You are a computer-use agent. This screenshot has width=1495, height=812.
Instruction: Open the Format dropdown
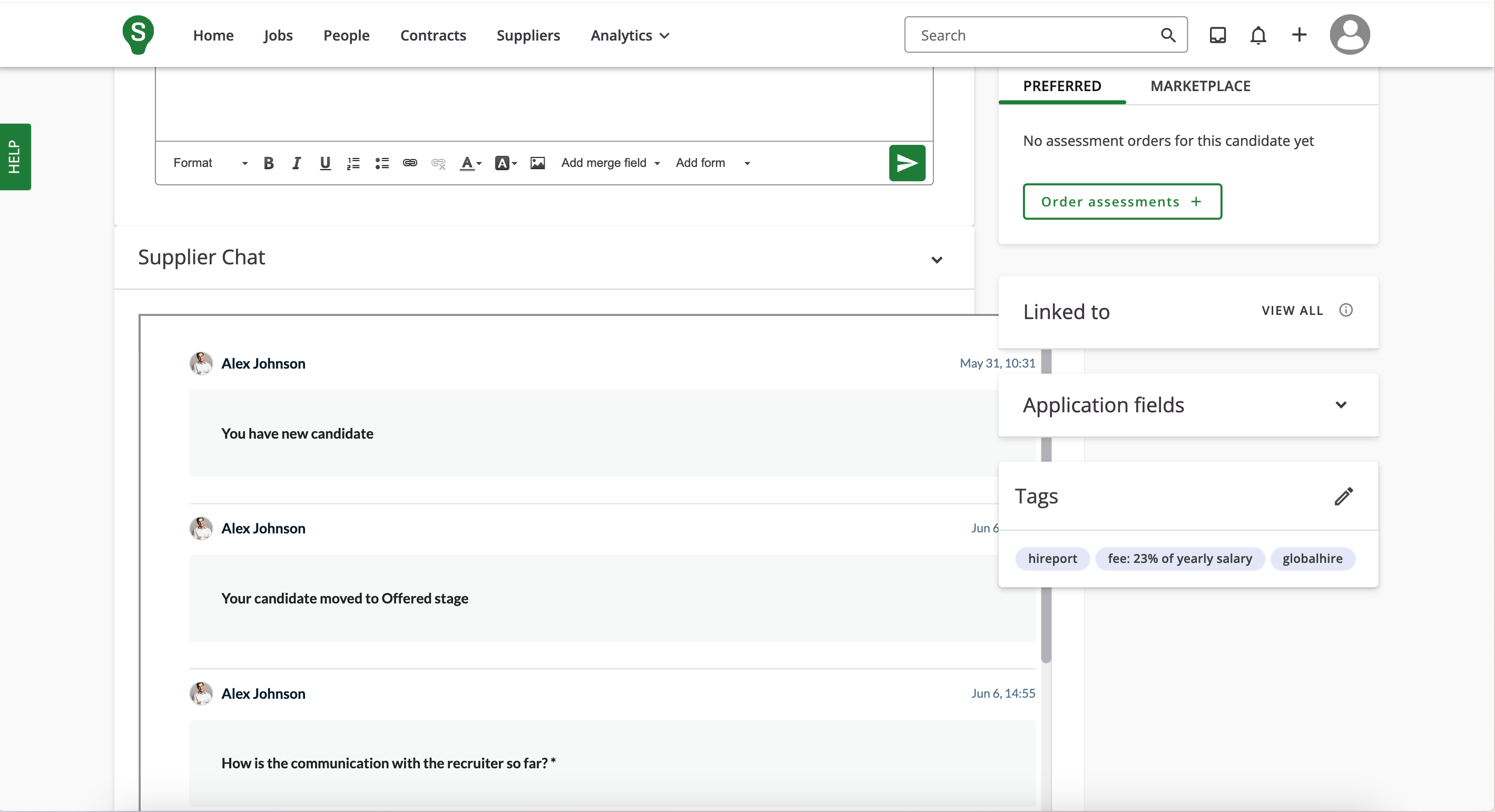pos(210,163)
